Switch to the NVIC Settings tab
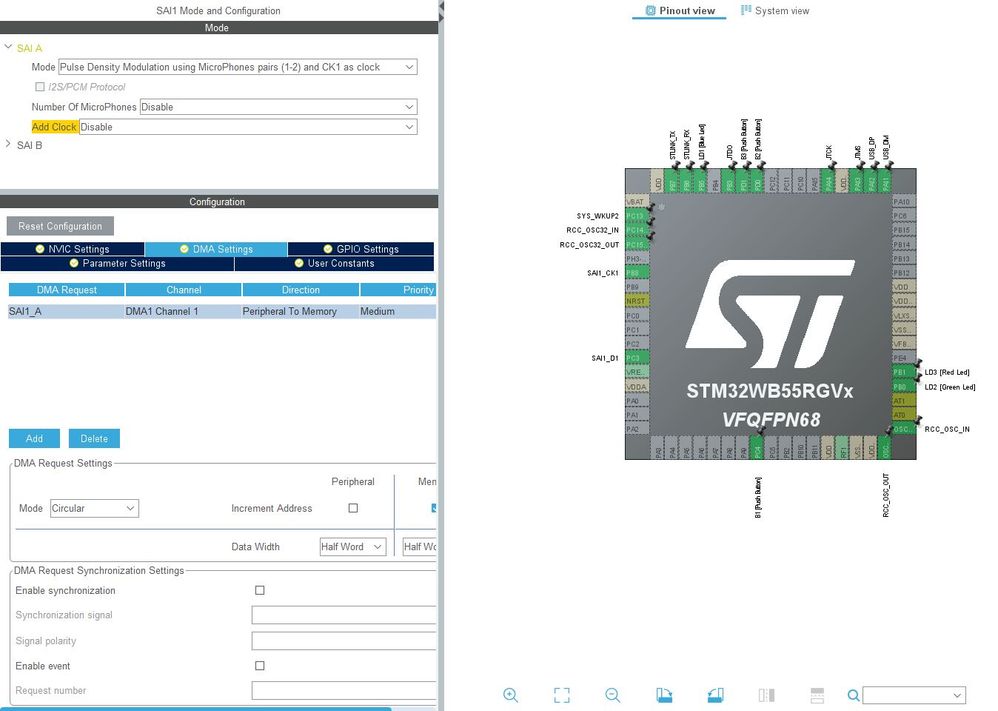This screenshot has height=711, width=998. point(73,249)
